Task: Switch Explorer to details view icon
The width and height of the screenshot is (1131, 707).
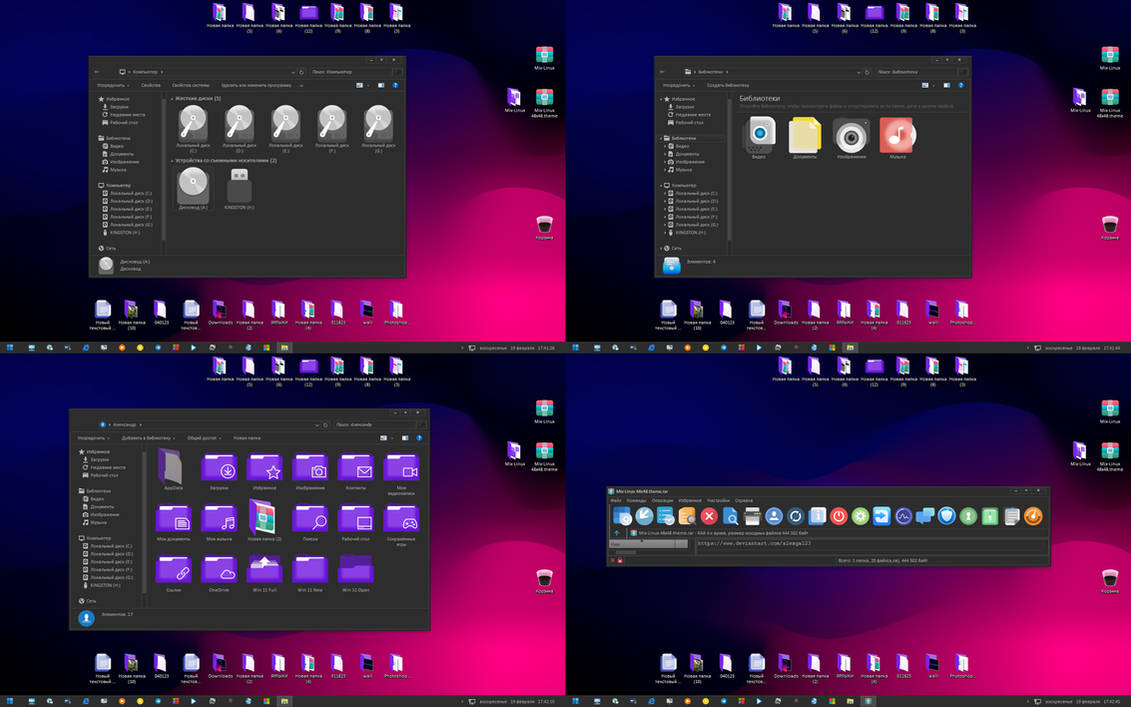Action: pyautogui.click(x=383, y=438)
